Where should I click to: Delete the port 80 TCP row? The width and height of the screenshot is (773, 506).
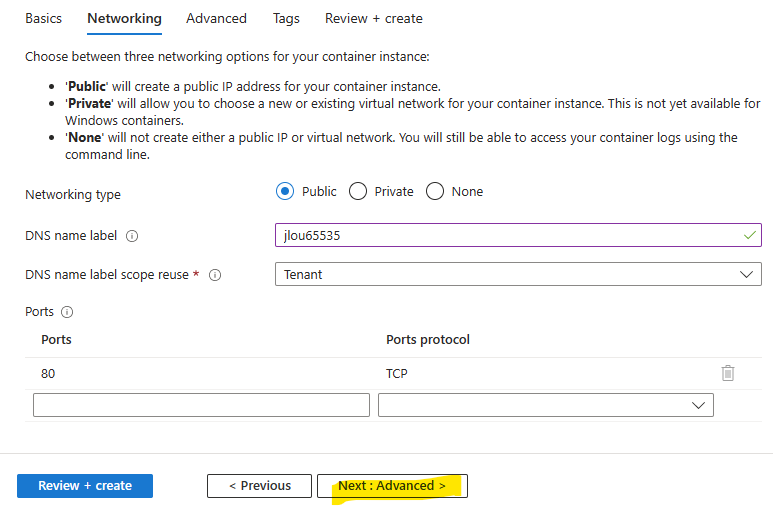click(x=728, y=373)
